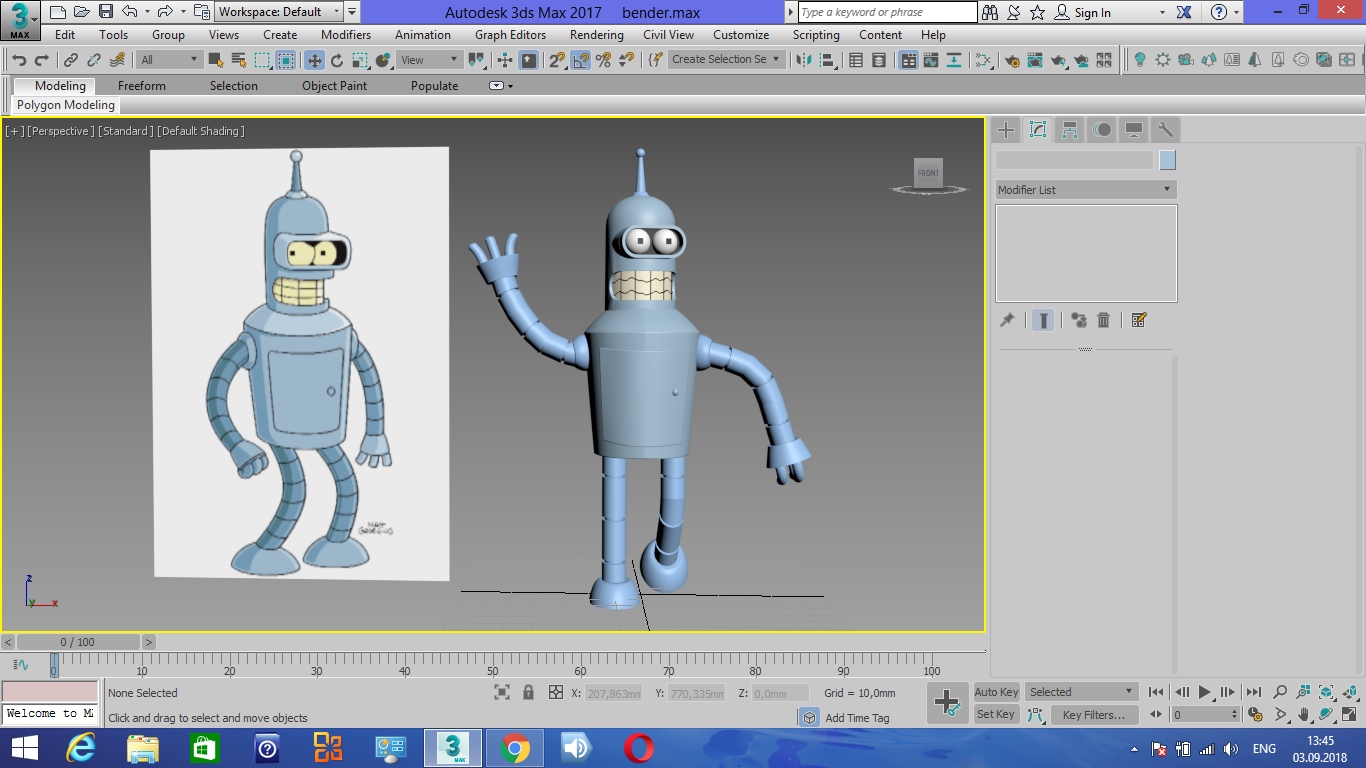The image size is (1366, 768).
Task: Open the Display command panel
Action: coord(1133,130)
